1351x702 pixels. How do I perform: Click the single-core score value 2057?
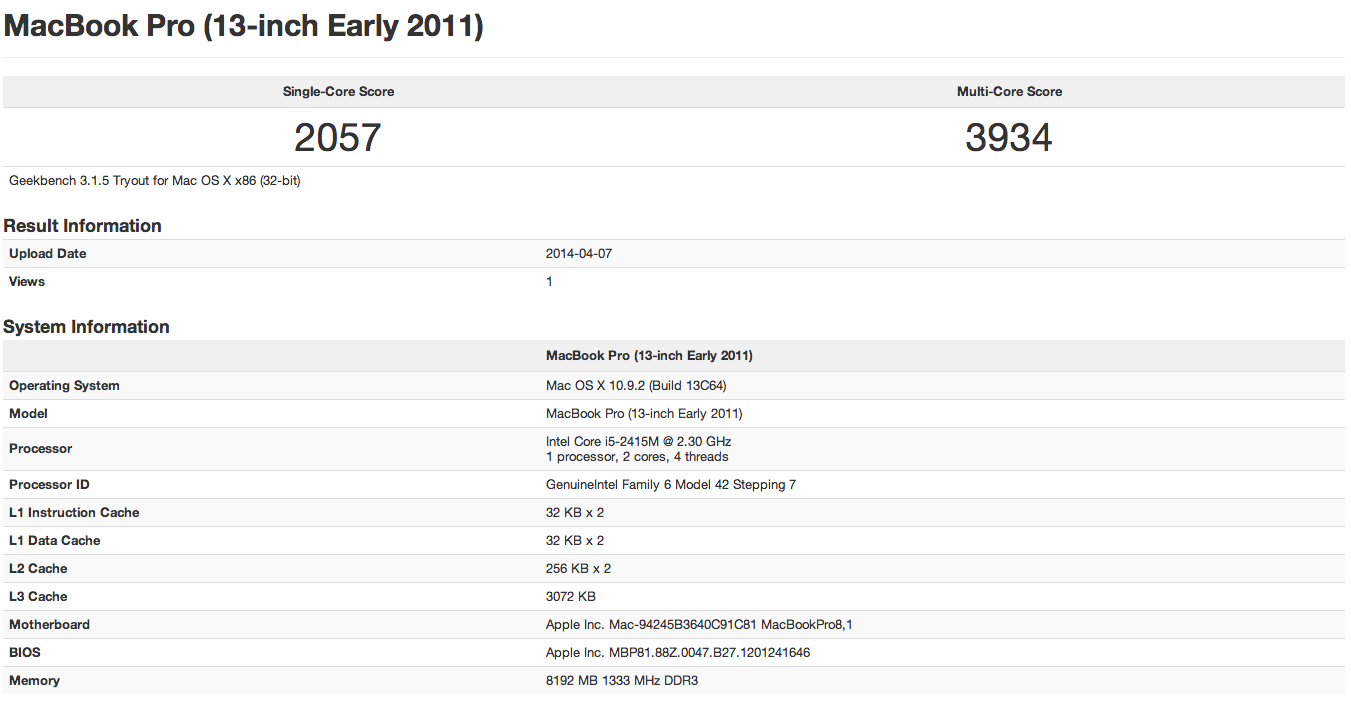338,138
